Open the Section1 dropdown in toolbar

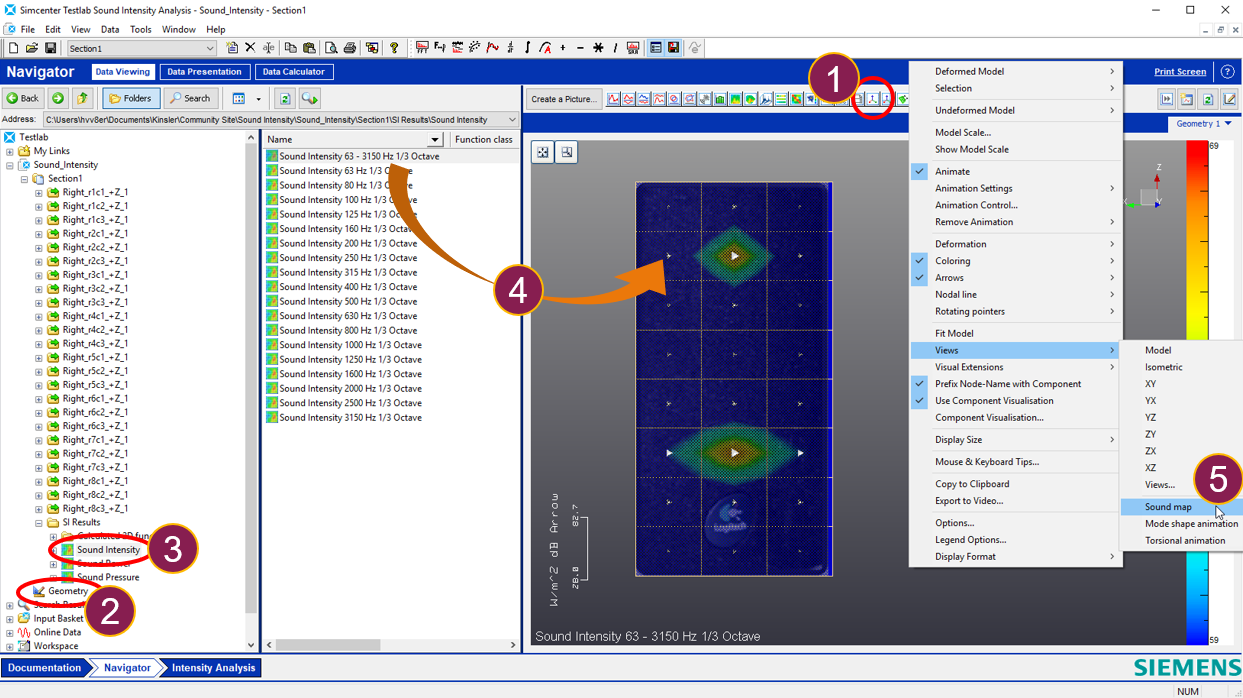click(x=209, y=48)
